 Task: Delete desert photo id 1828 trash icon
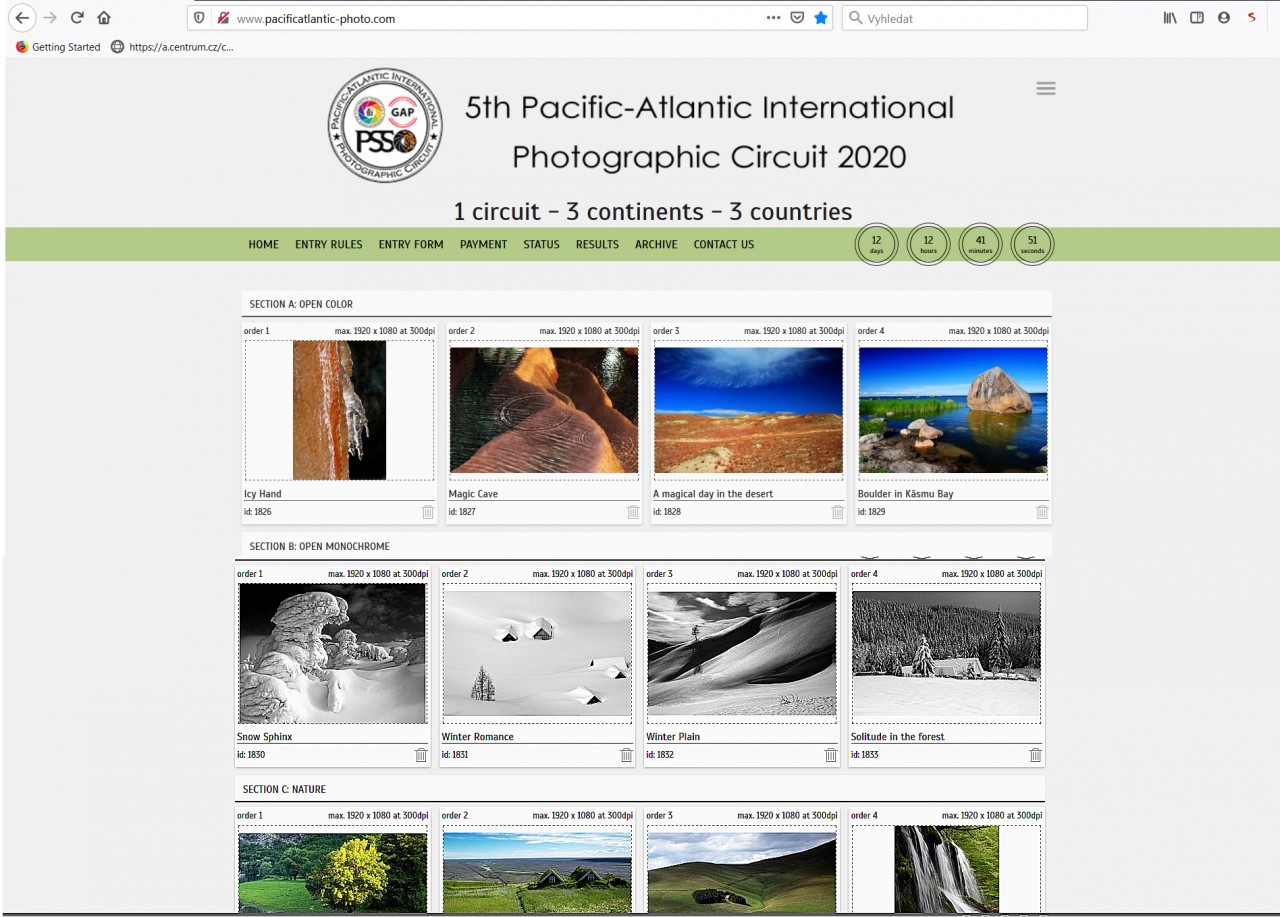(x=838, y=512)
